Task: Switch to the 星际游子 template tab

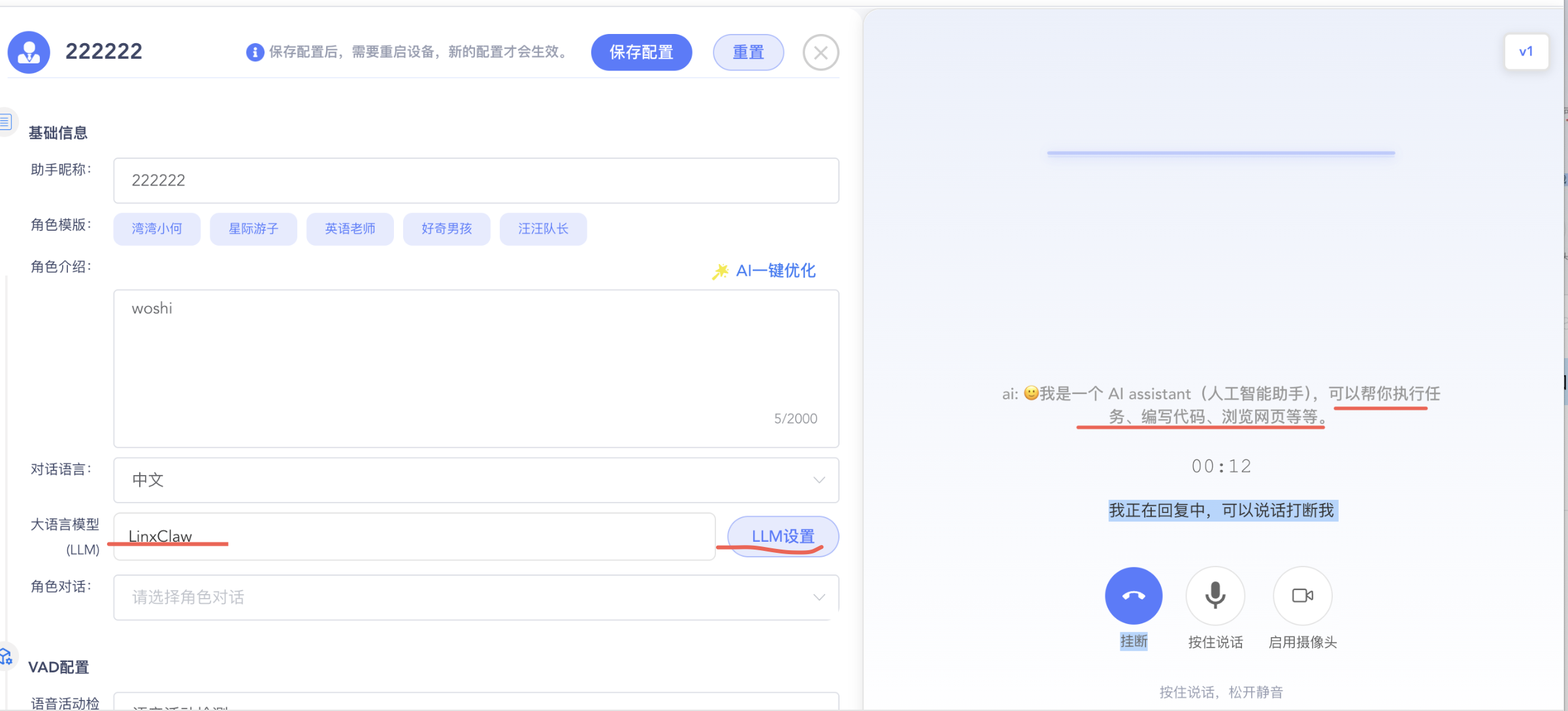Action: (253, 229)
